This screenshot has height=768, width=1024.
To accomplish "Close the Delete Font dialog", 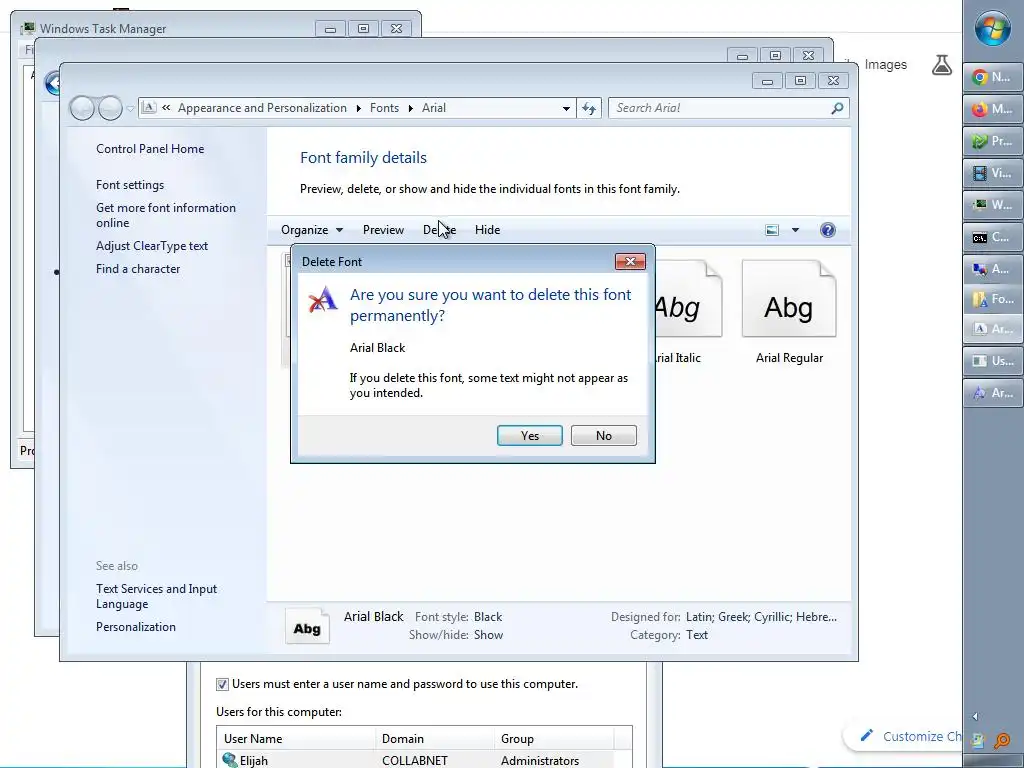I will [630, 261].
